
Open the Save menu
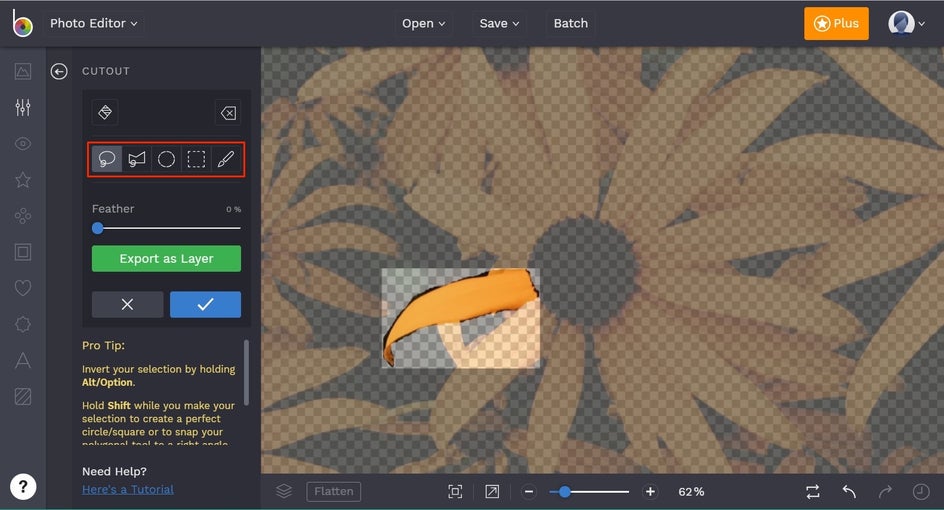point(499,23)
